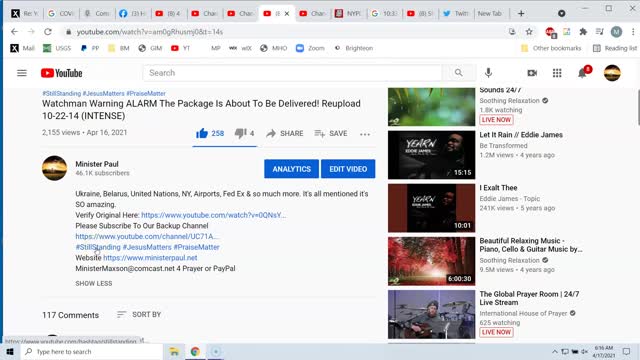640x360 pixels.
Task: Open the Reading list
Action: pyautogui.click(x=615, y=48)
